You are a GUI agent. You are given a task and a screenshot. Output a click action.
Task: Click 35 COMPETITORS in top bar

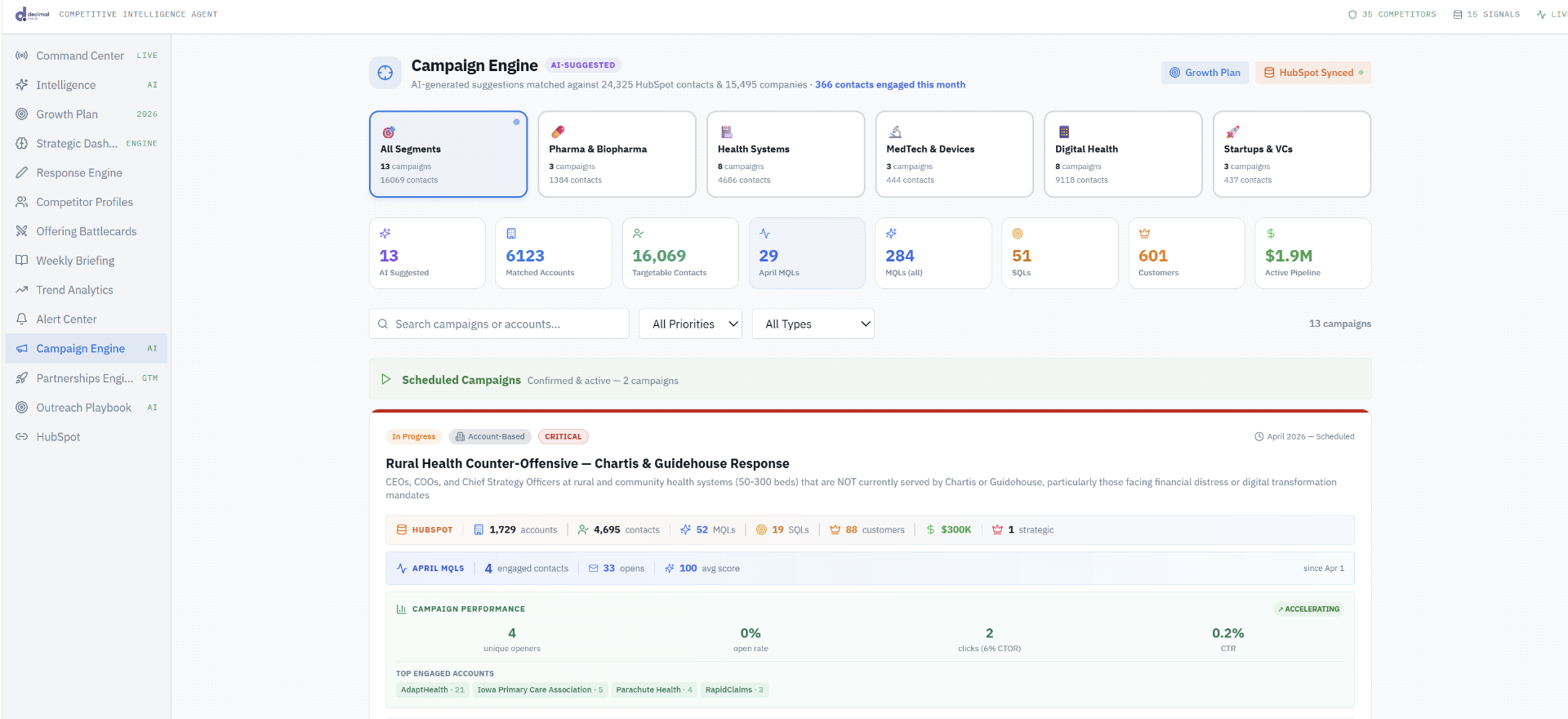pos(1392,15)
